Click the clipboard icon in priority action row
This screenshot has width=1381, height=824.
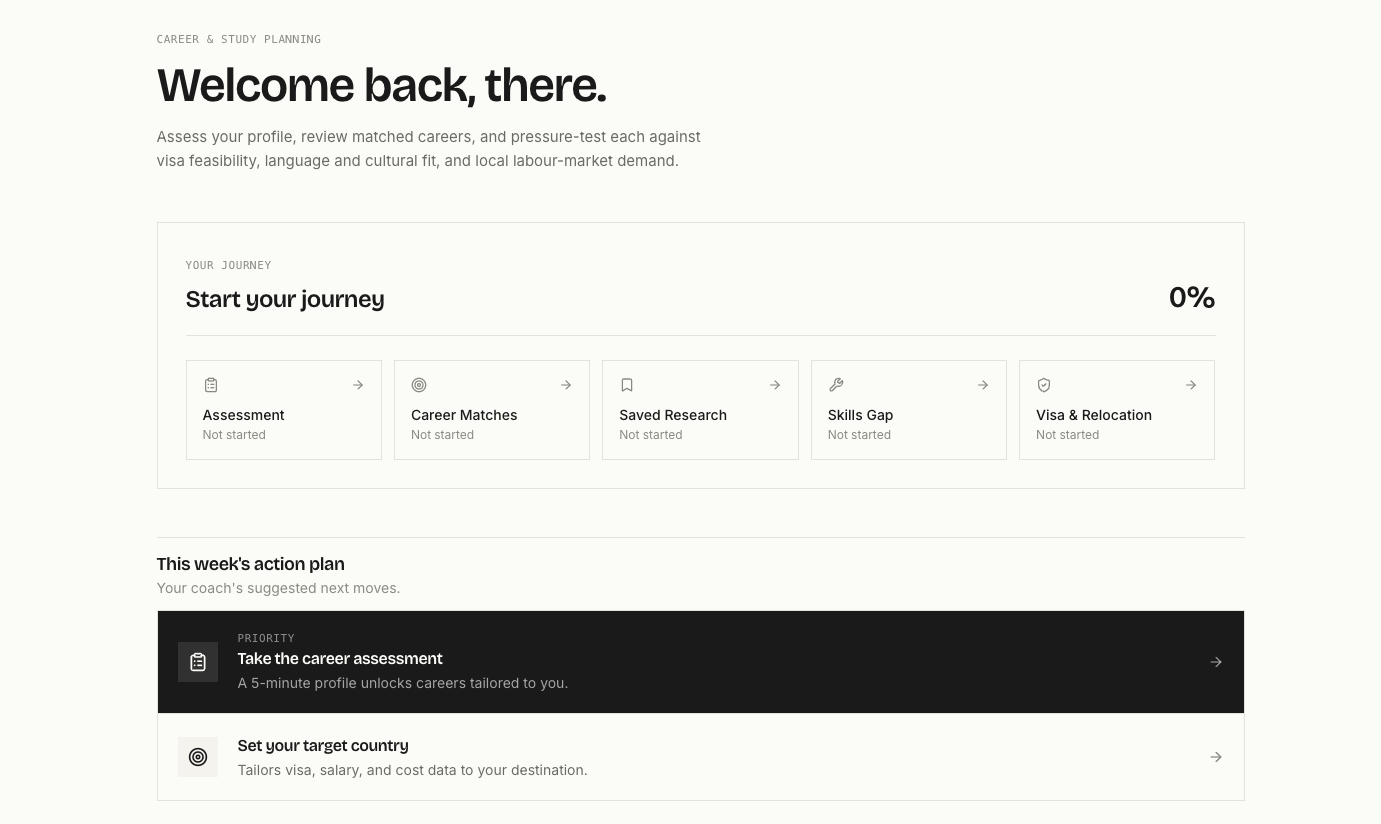tap(198, 662)
